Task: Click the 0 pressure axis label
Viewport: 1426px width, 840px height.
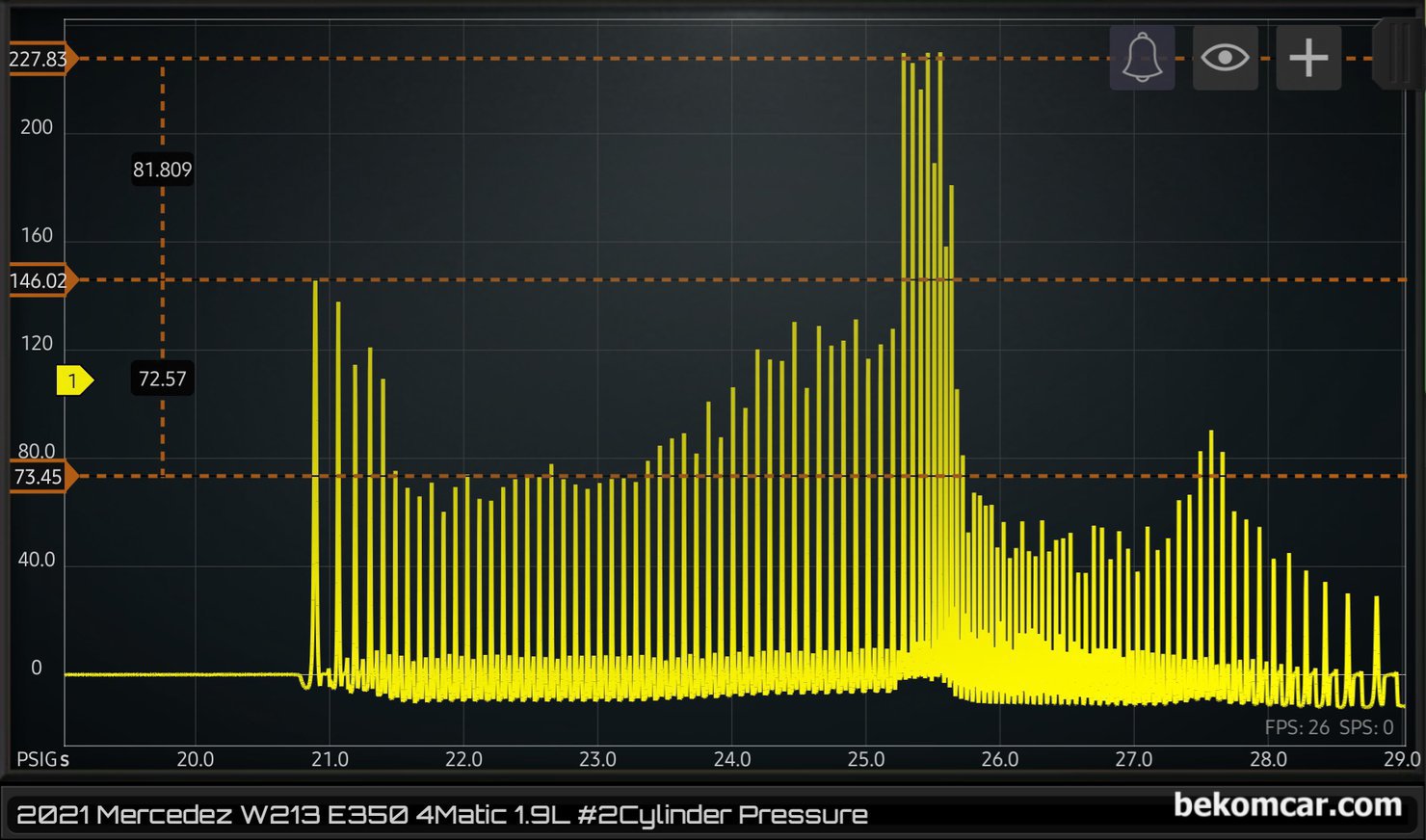Action: pyautogui.click(x=37, y=668)
